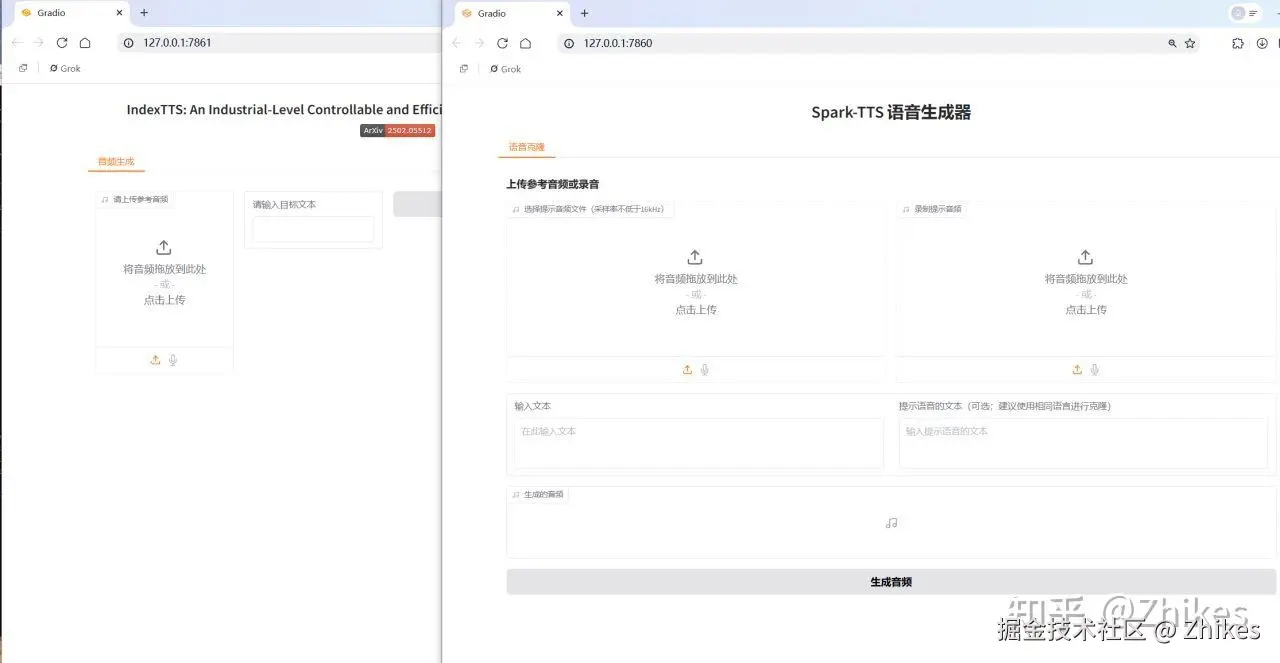The width and height of the screenshot is (1280, 663).
Task: Select the upload source icon under 选择提示音频文件
Action: (x=687, y=370)
